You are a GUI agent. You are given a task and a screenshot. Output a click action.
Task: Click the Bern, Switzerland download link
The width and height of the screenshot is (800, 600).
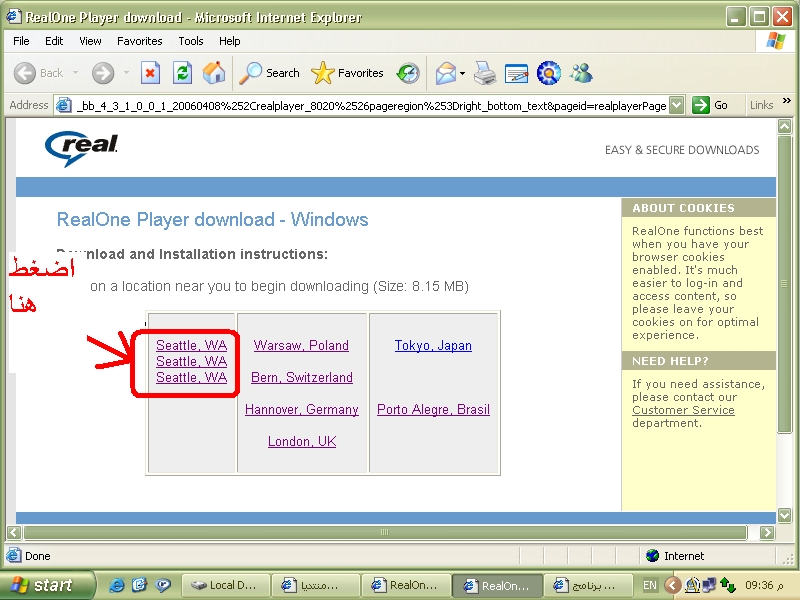coord(302,378)
